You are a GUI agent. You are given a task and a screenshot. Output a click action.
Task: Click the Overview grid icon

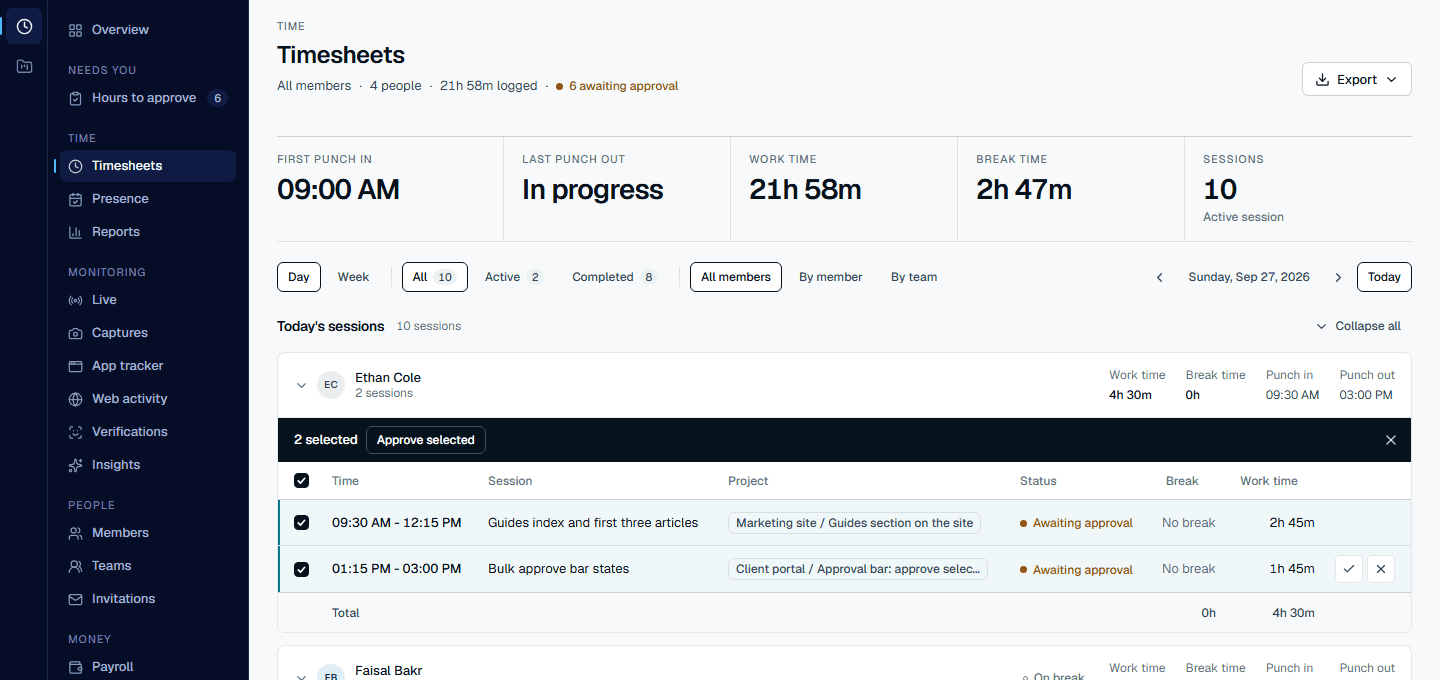pyautogui.click(x=75, y=30)
